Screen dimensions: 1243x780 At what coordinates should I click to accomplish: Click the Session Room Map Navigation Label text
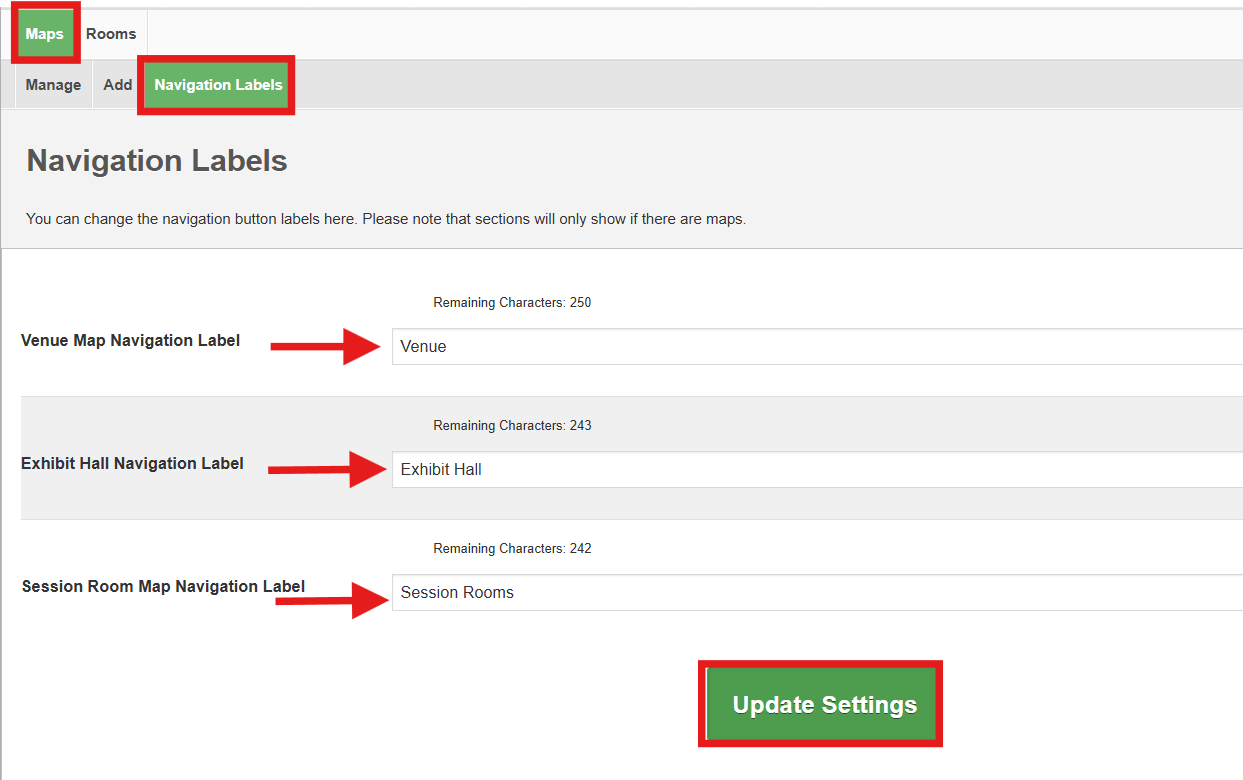pyautogui.click(x=163, y=587)
